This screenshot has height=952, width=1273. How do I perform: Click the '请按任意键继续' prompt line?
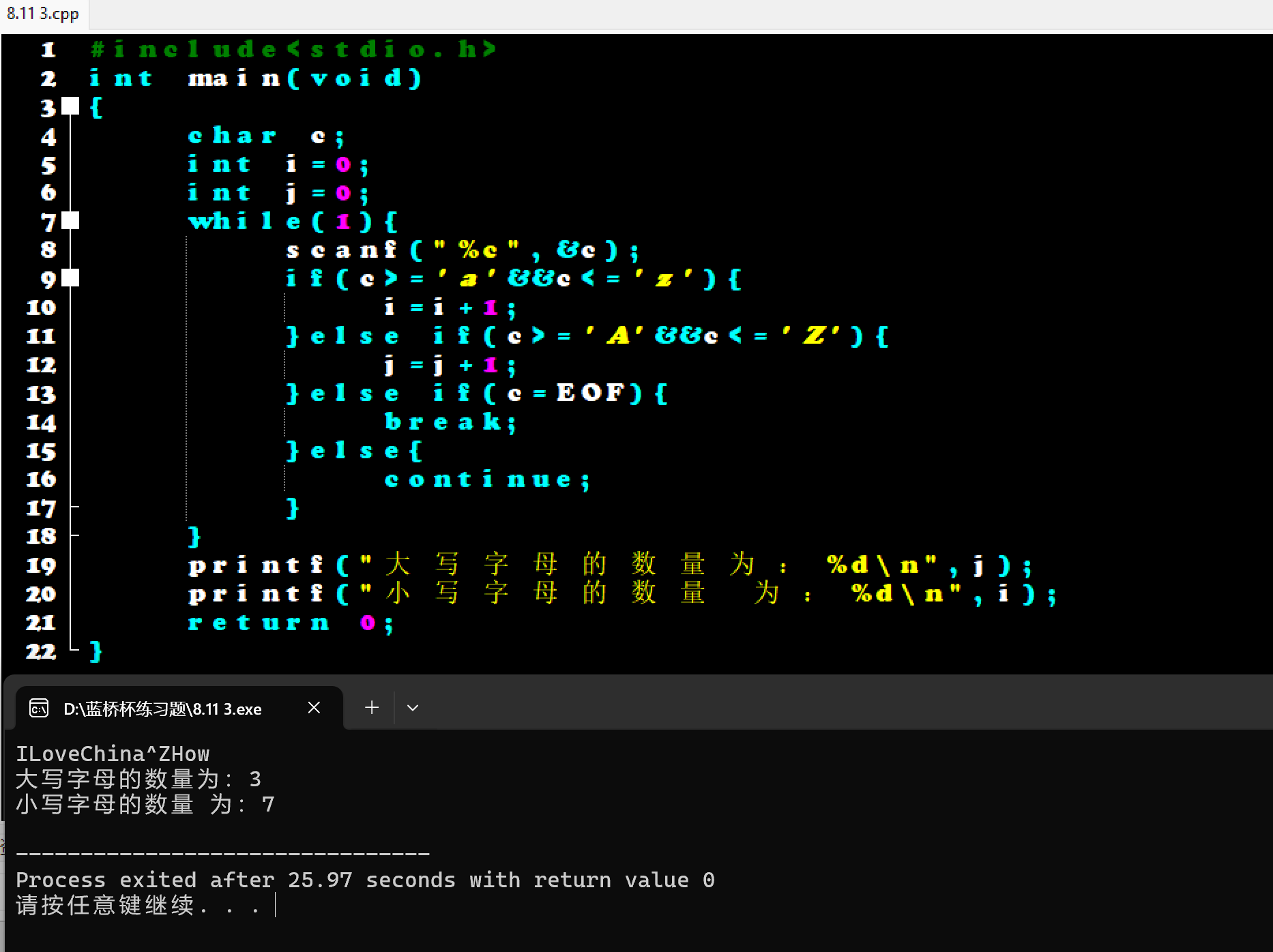coord(138,906)
